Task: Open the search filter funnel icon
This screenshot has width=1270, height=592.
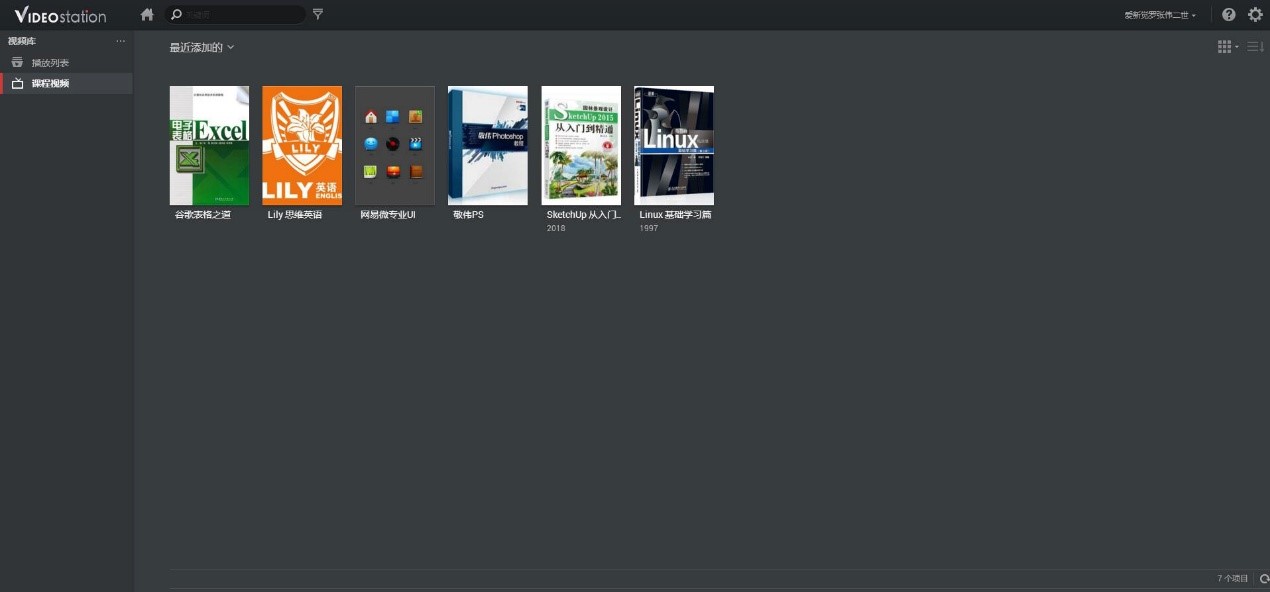Action: (x=318, y=15)
